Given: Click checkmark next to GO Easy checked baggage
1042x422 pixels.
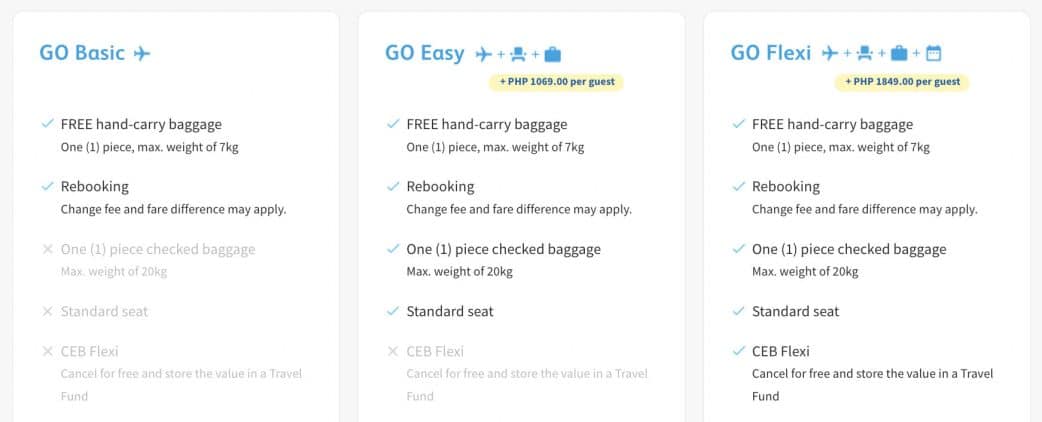Looking at the screenshot, I should (x=393, y=249).
